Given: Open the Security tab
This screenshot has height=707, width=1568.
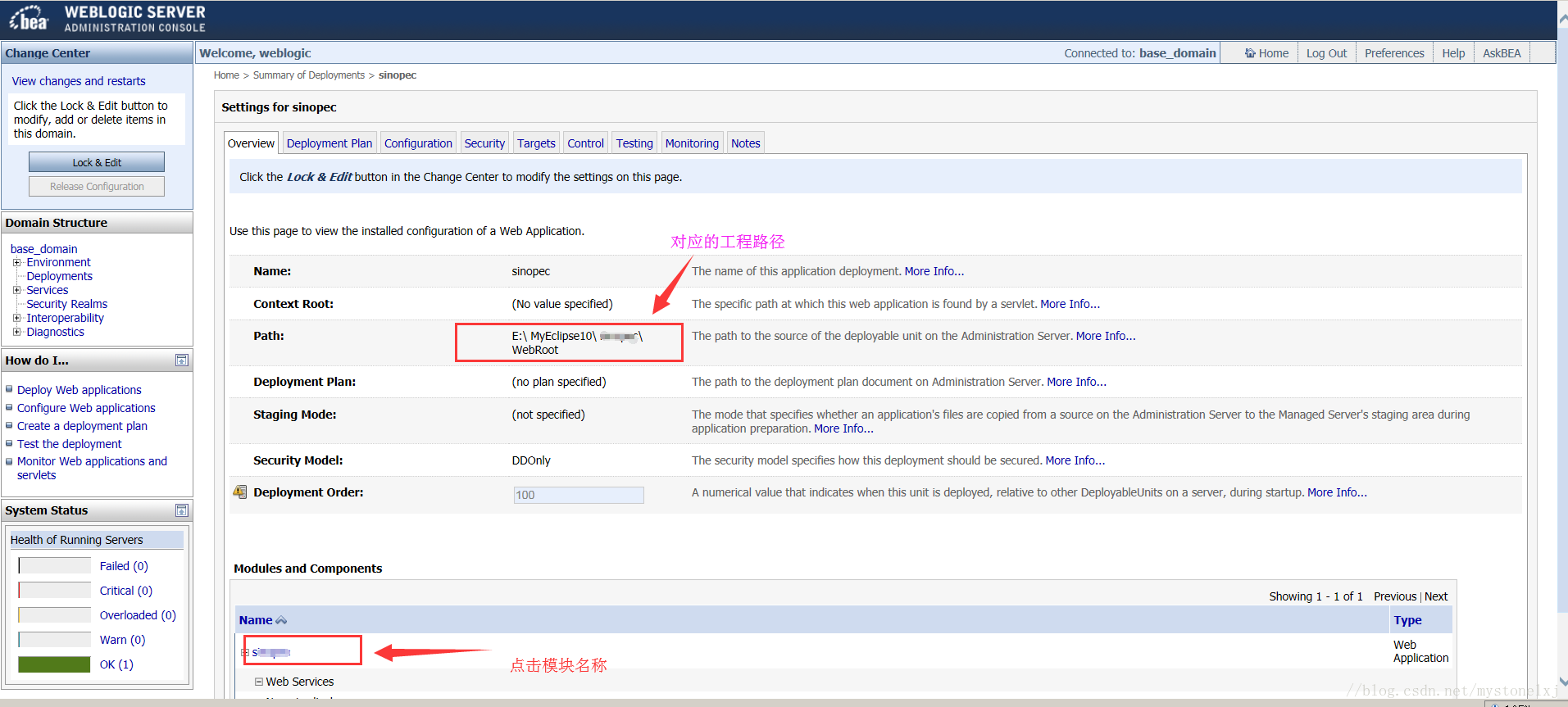Looking at the screenshot, I should pos(484,143).
